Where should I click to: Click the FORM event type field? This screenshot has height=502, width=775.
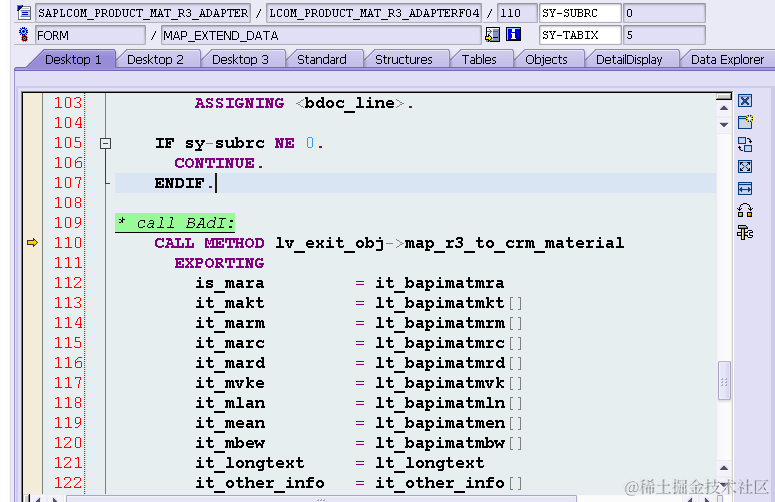tap(90, 36)
